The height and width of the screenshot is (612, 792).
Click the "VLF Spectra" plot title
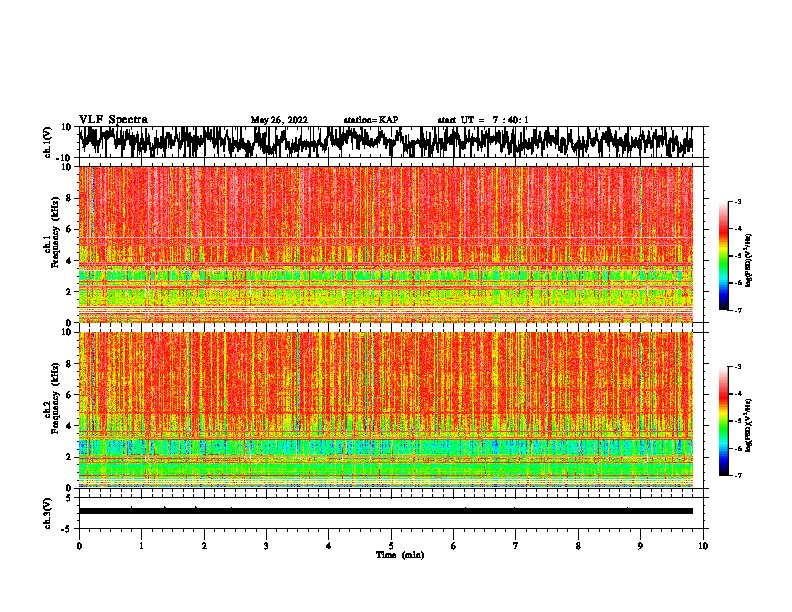click(x=113, y=120)
